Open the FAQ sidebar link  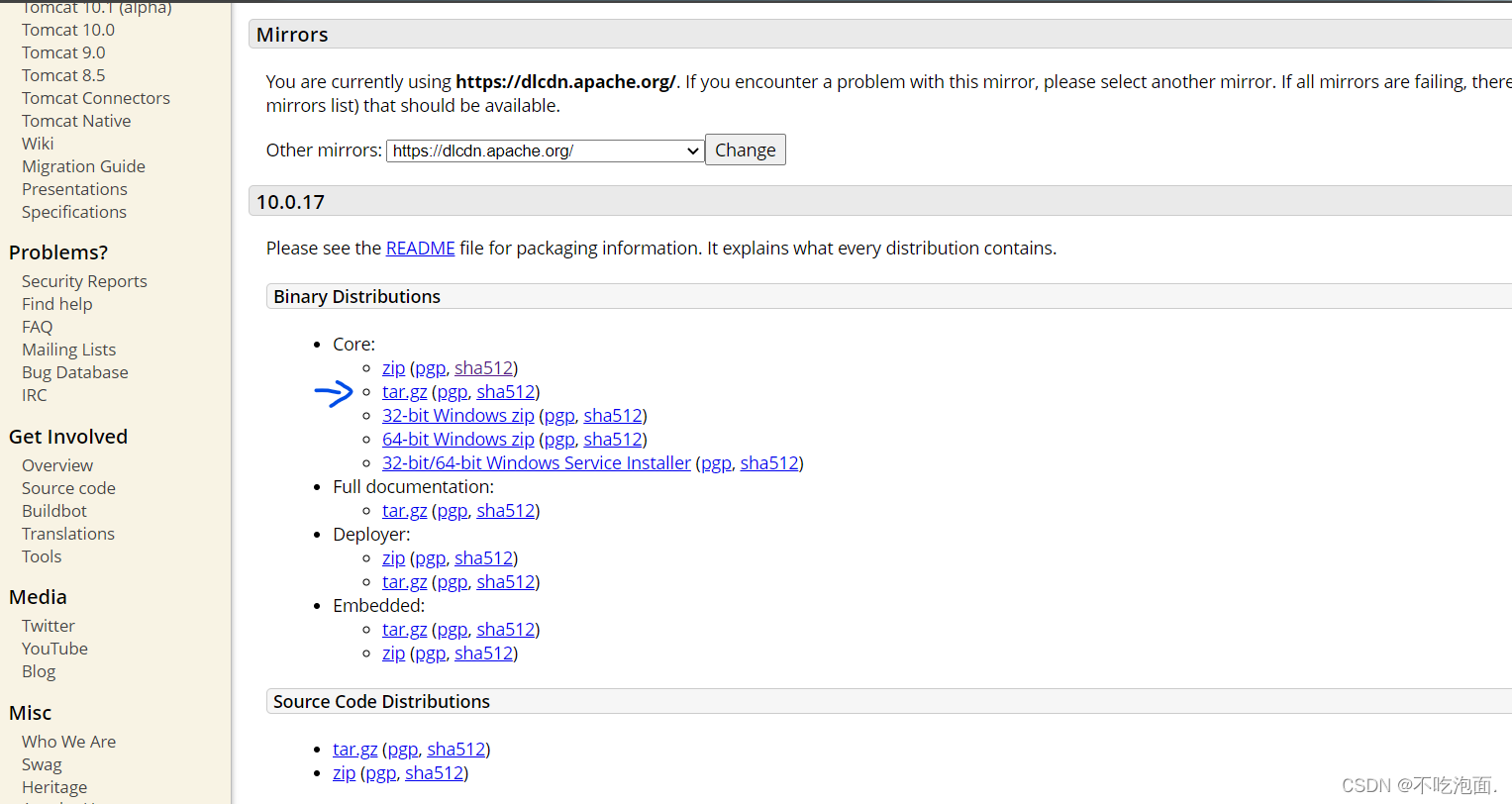pos(38,327)
